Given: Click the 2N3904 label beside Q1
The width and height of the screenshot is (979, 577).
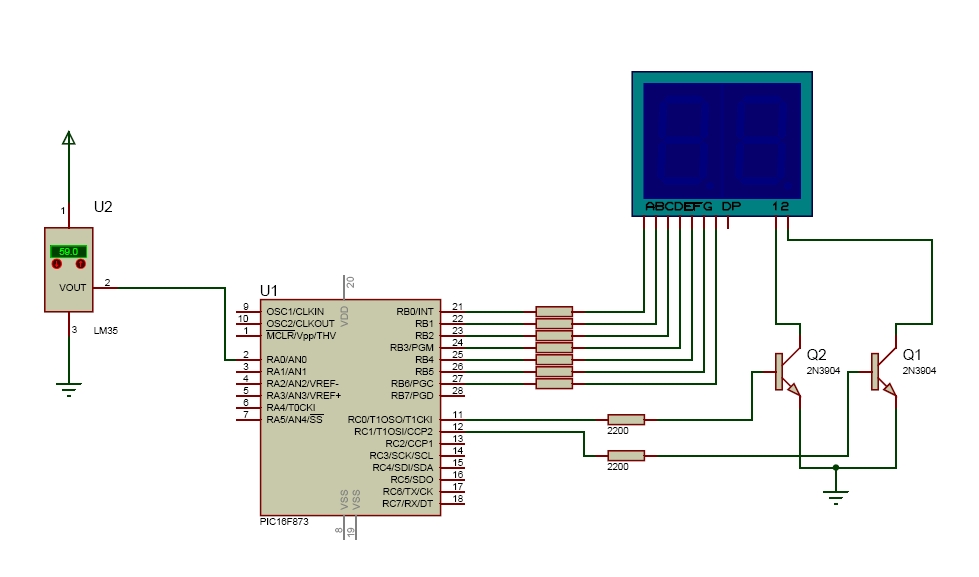Looking at the screenshot, I should 919,370.
